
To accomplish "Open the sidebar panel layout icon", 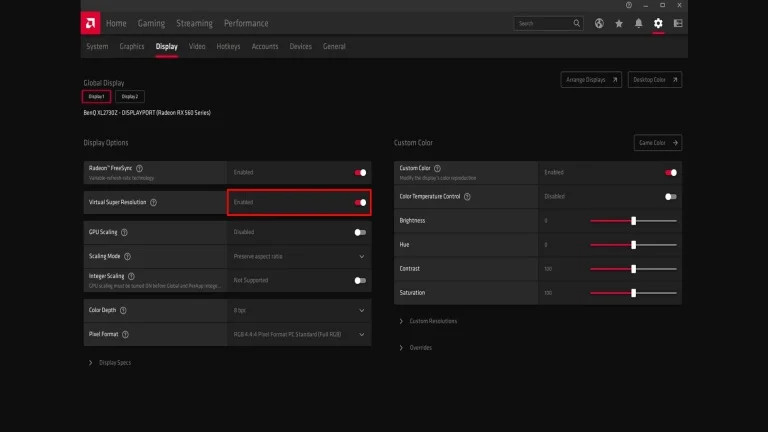I will point(678,23).
